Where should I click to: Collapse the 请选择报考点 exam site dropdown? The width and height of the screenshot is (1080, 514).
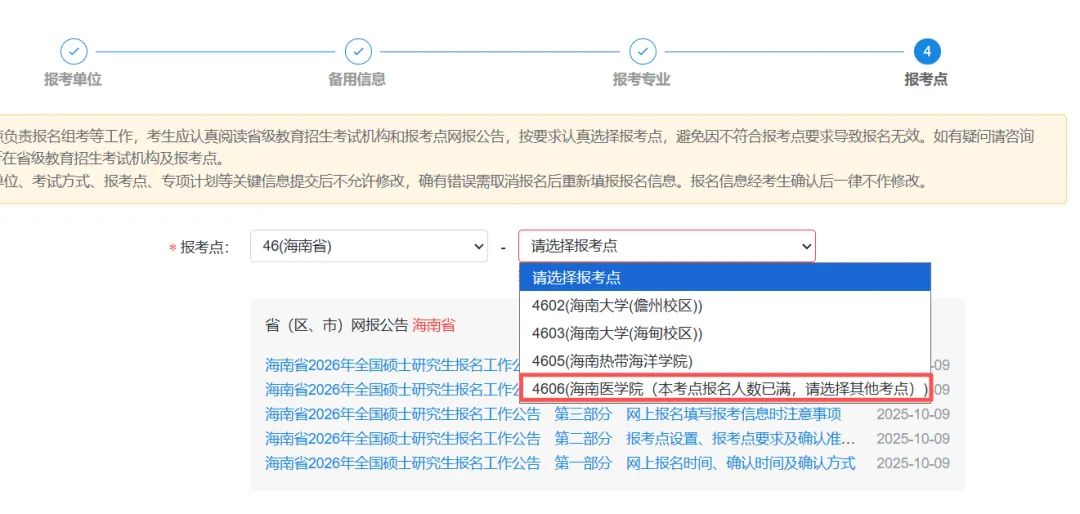[x=666, y=246]
